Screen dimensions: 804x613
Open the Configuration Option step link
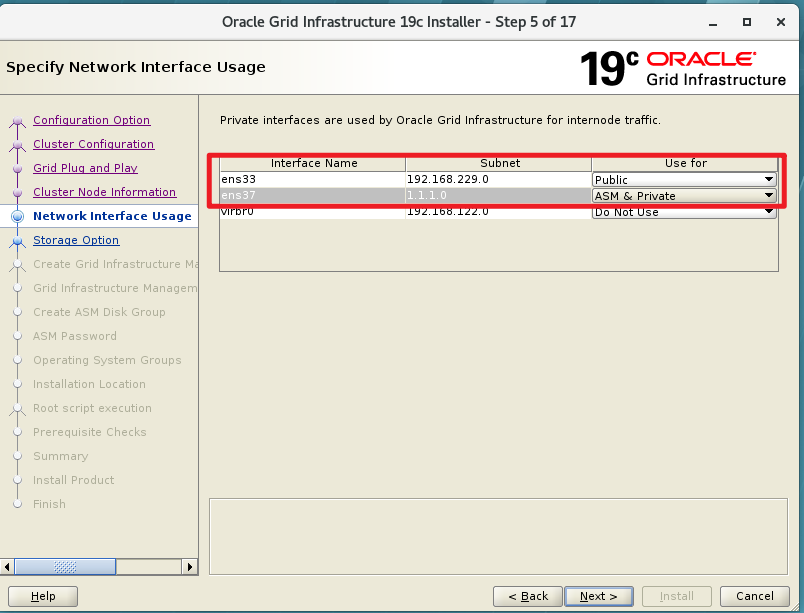coord(91,120)
